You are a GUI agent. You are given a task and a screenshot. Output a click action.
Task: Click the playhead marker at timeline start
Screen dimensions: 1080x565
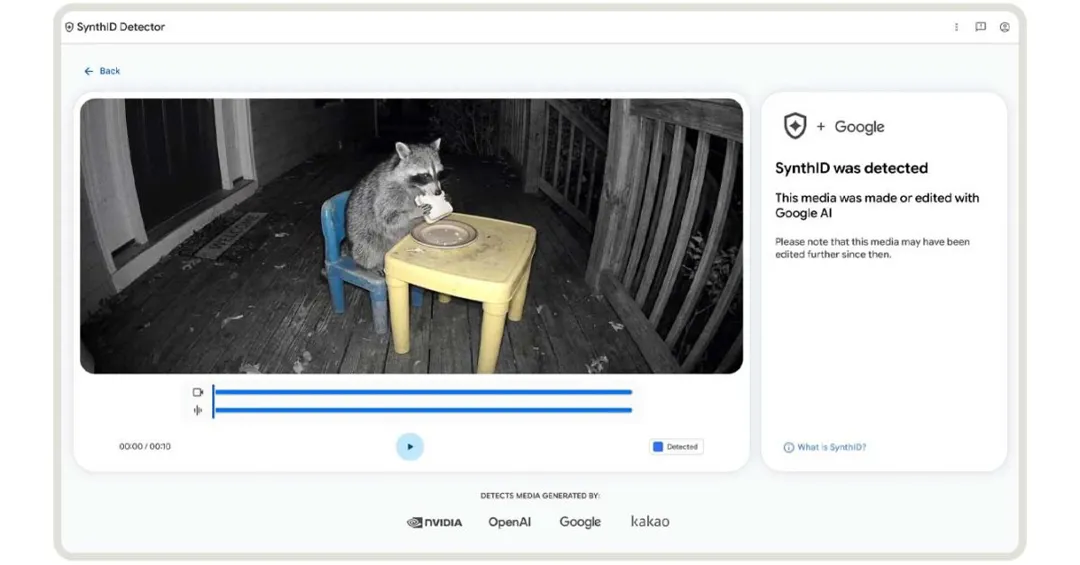pos(214,401)
